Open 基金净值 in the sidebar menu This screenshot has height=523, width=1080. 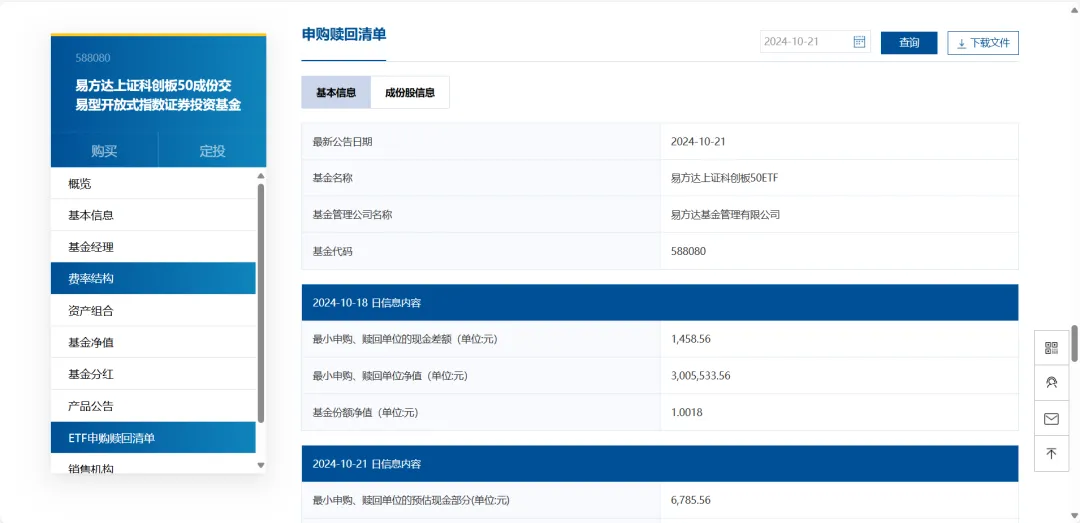153,342
